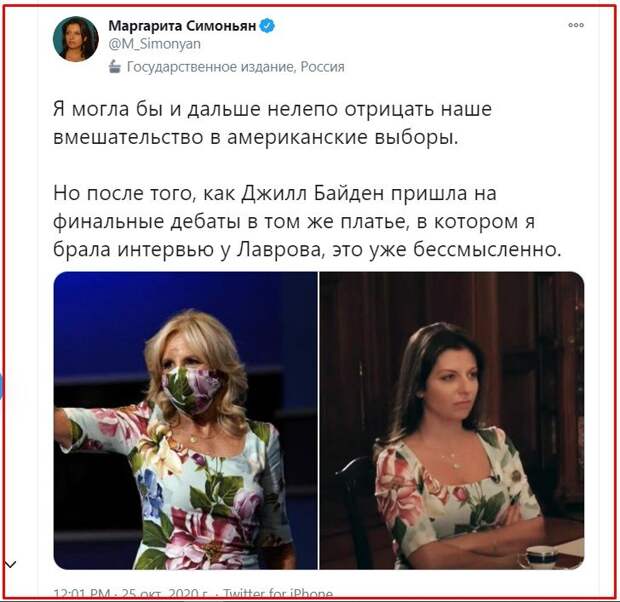The width and height of the screenshot is (620, 602).
Task: Open the tweet's three-dot more options menu
Action: pyautogui.click(x=576, y=25)
